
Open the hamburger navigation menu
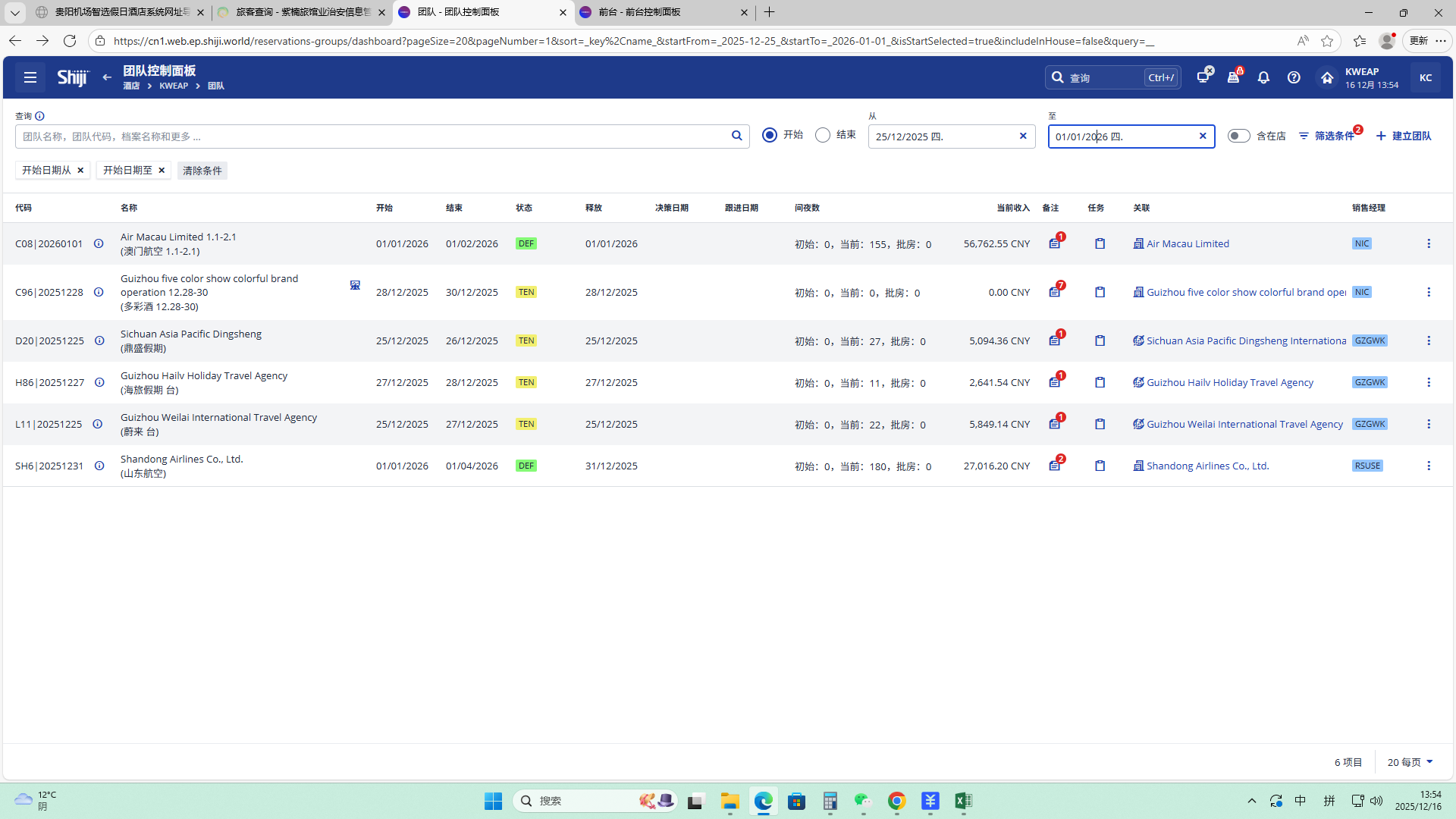pyautogui.click(x=30, y=77)
